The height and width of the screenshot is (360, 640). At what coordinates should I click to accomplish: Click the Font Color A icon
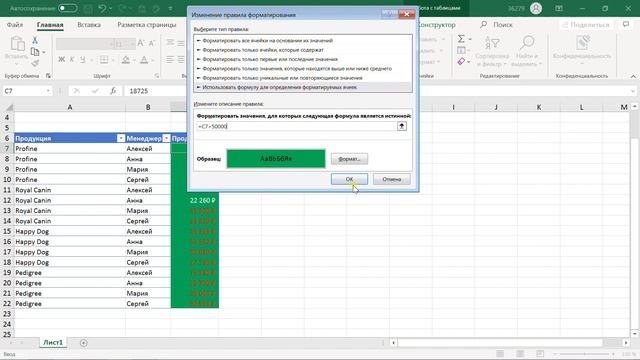click(144, 60)
